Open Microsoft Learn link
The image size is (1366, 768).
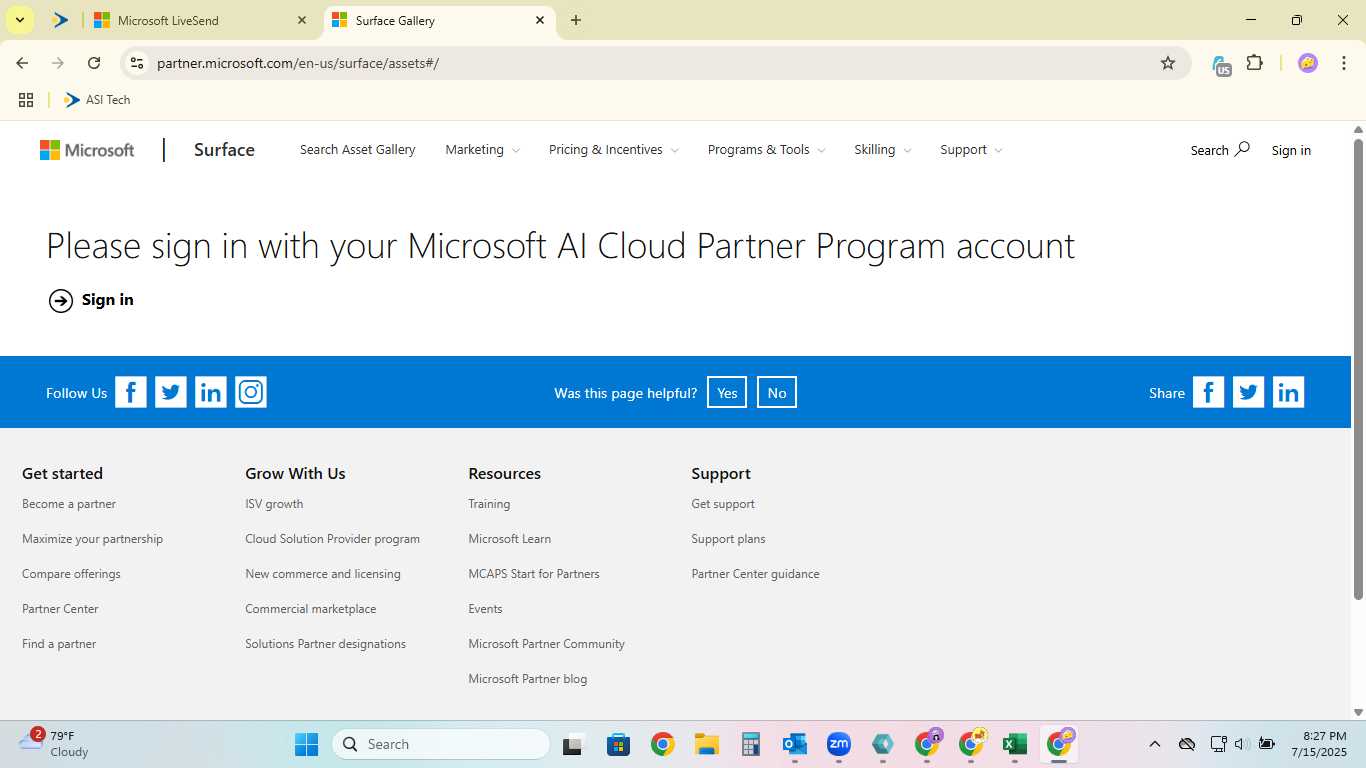tap(509, 539)
